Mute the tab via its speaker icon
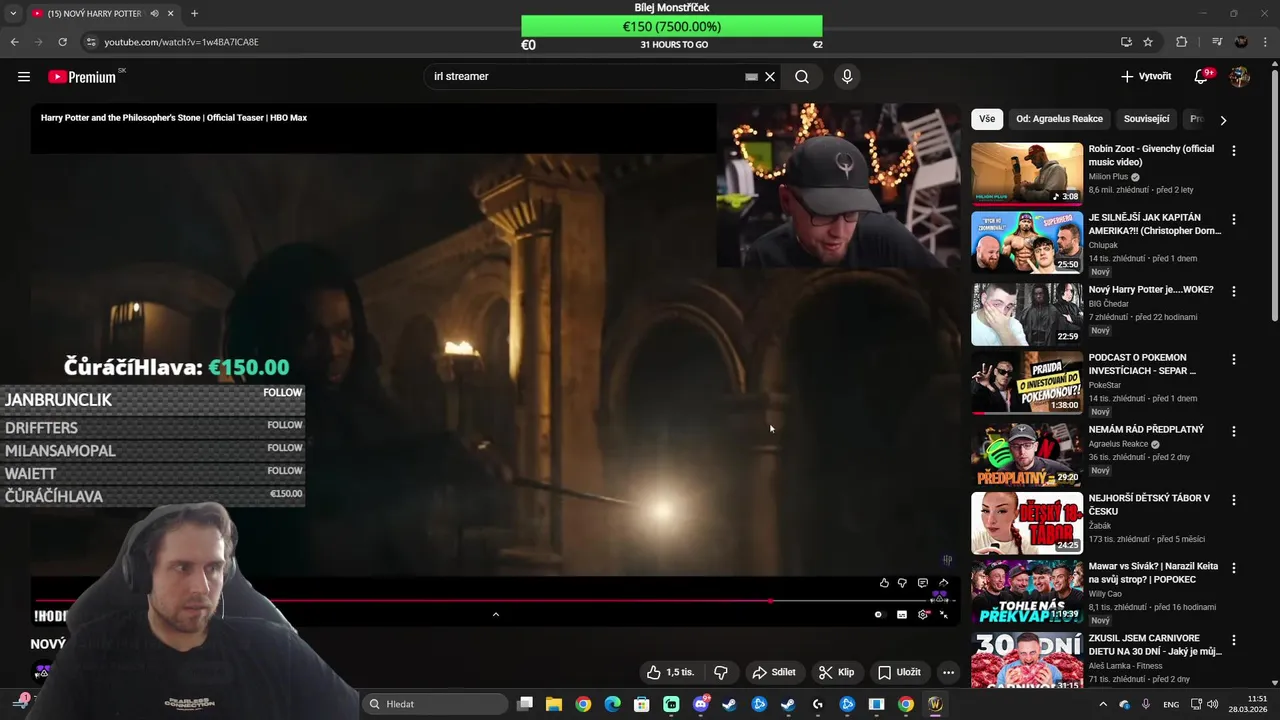This screenshot has width=1280, height=720. [154, 14]
